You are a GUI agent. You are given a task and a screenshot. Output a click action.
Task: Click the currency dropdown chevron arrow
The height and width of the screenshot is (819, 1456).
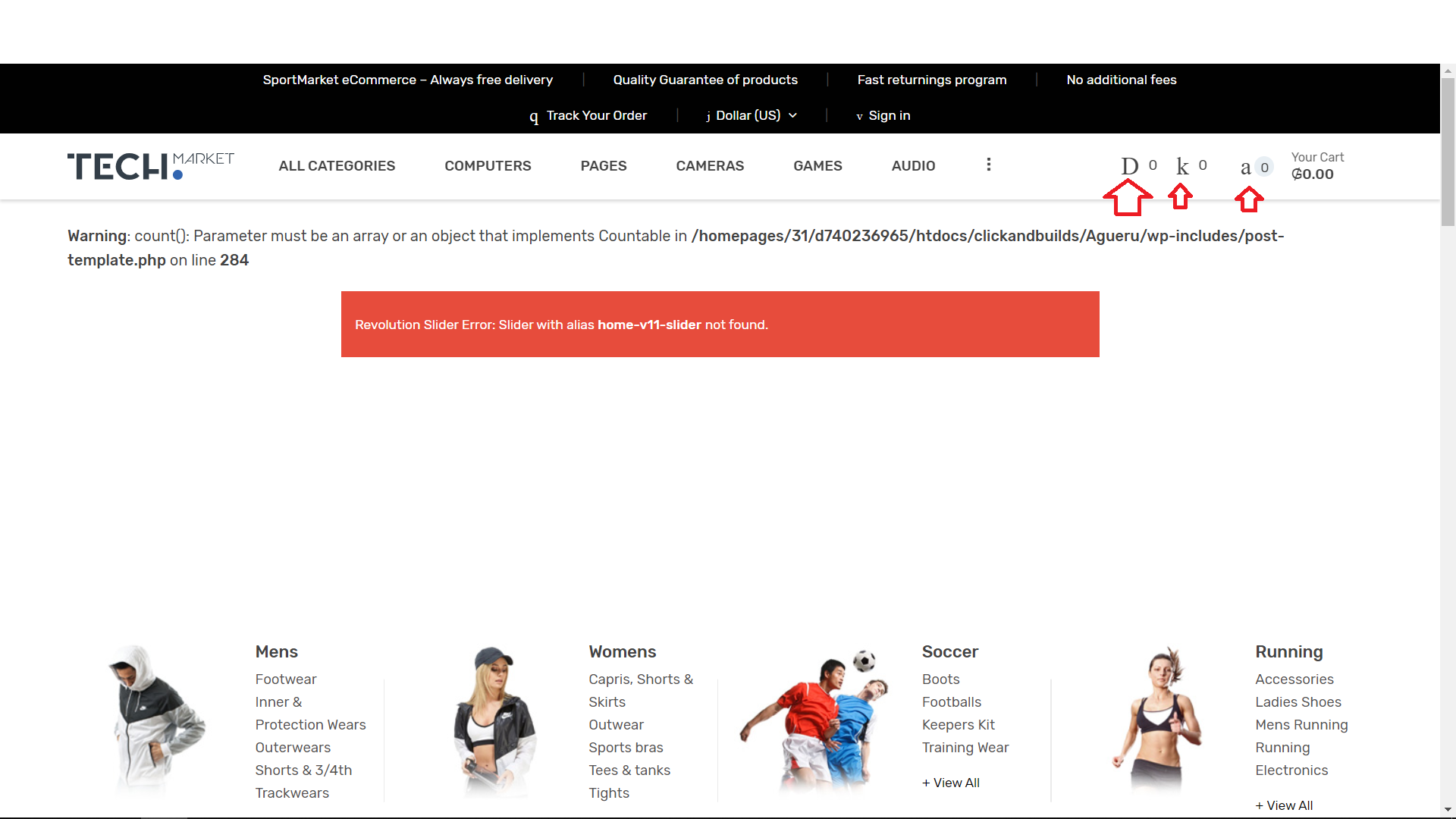(x=792, y=115)
